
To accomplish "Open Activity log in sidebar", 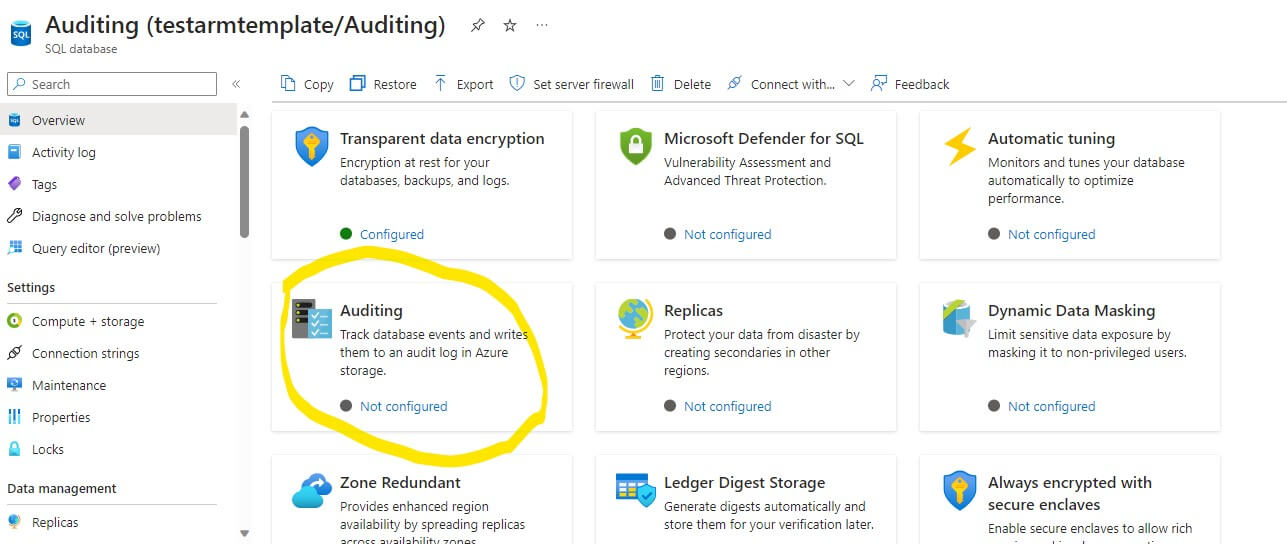I will 63,152.
